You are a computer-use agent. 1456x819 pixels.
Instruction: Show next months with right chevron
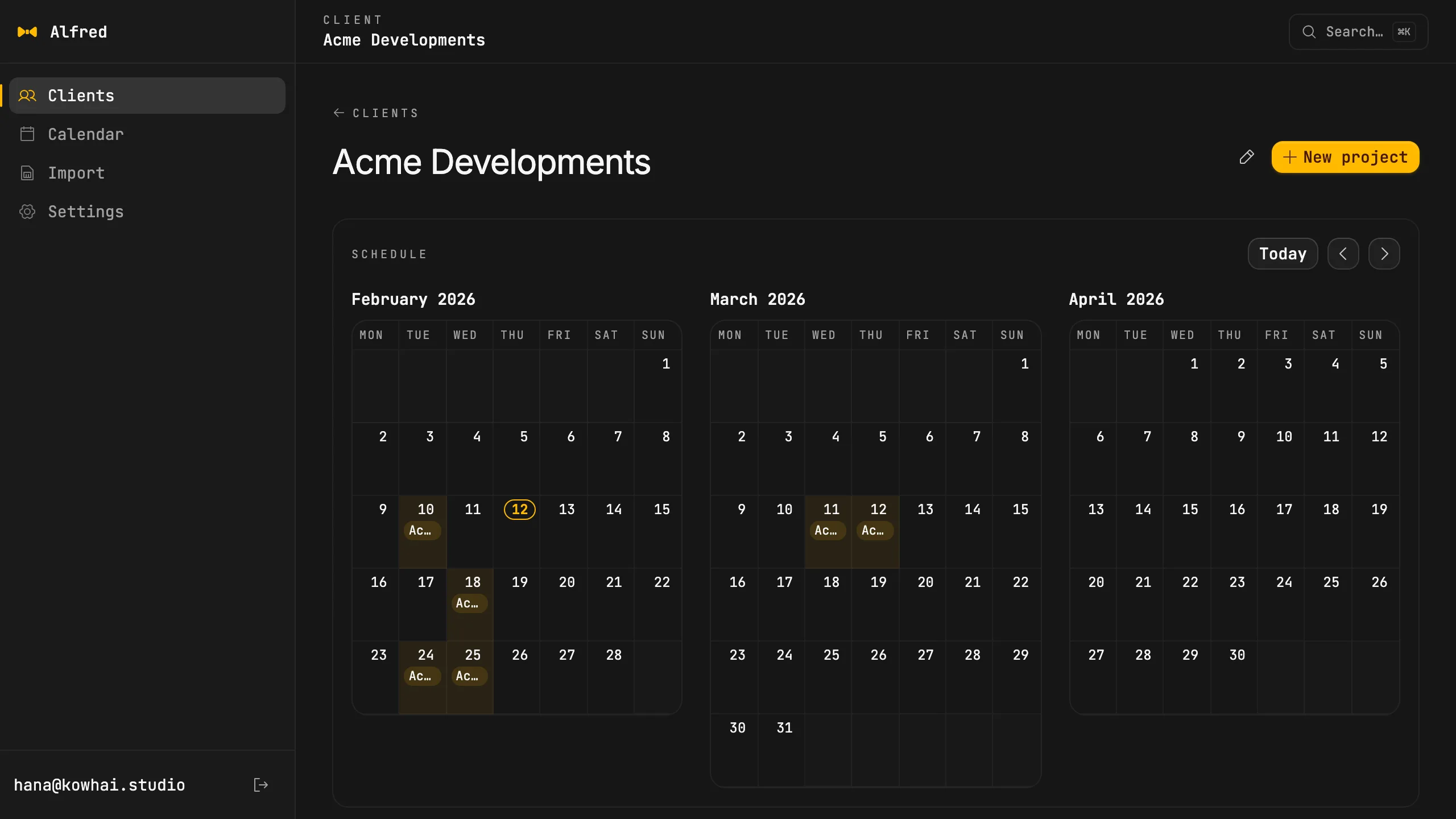pyautogui.click(x=1384, y=254)
